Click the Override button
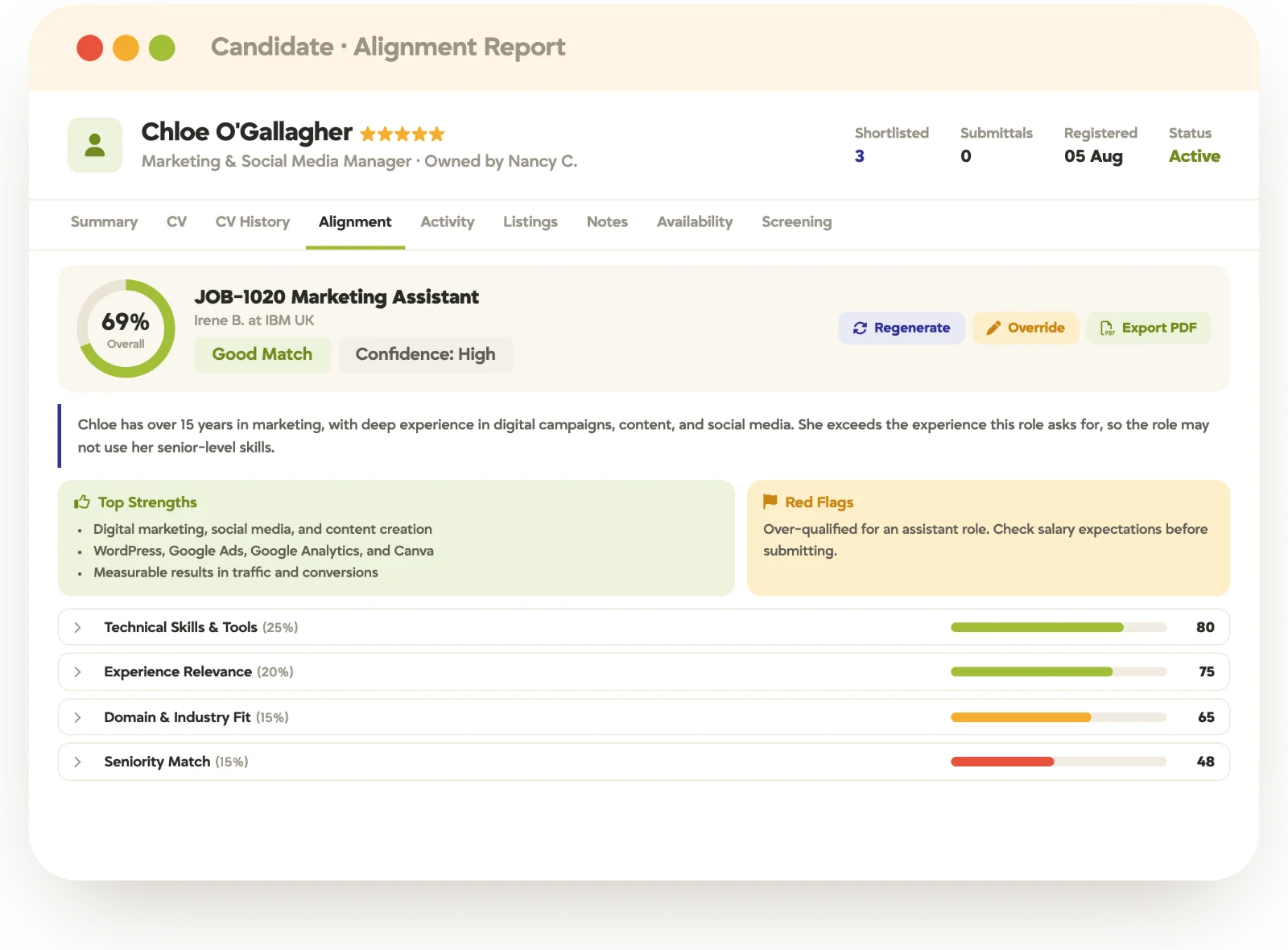Screen dimensions: 1288x950 1026,328
